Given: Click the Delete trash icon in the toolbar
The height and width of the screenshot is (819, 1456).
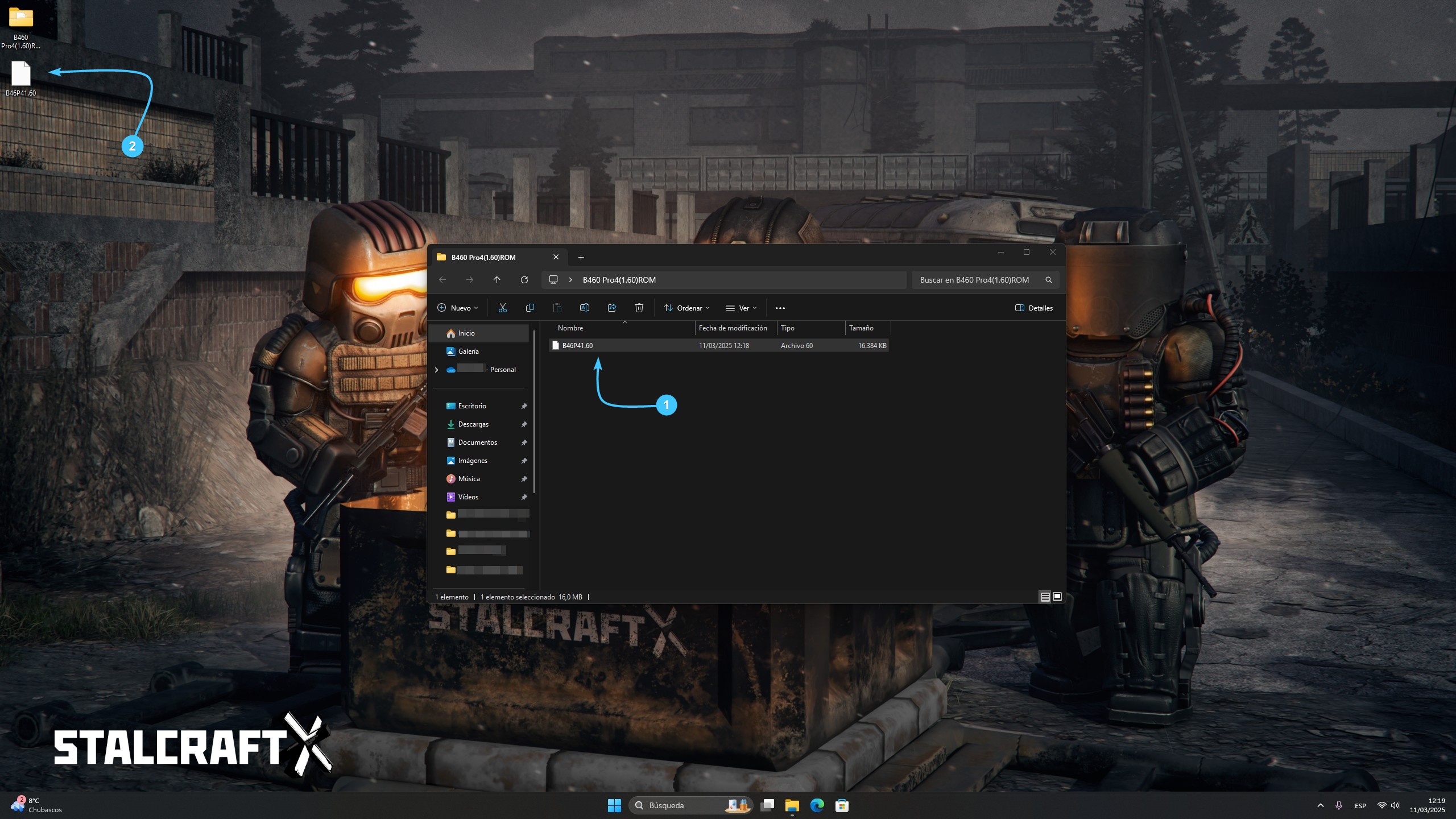Looking at the screenshot, I should tap(639, 308).
